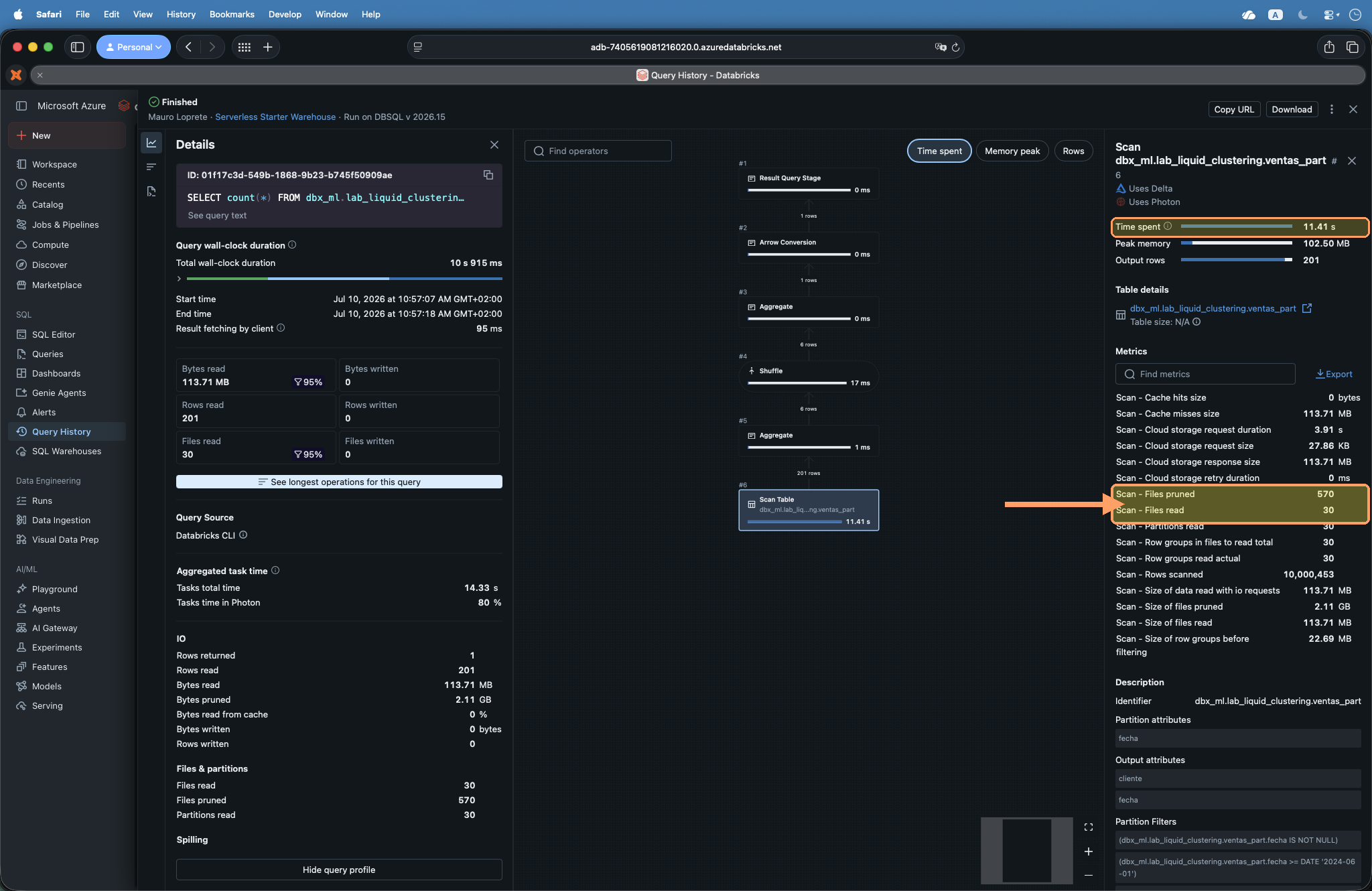
Task: Zoom out of the query plan graph
Action: click(1089, 875)
